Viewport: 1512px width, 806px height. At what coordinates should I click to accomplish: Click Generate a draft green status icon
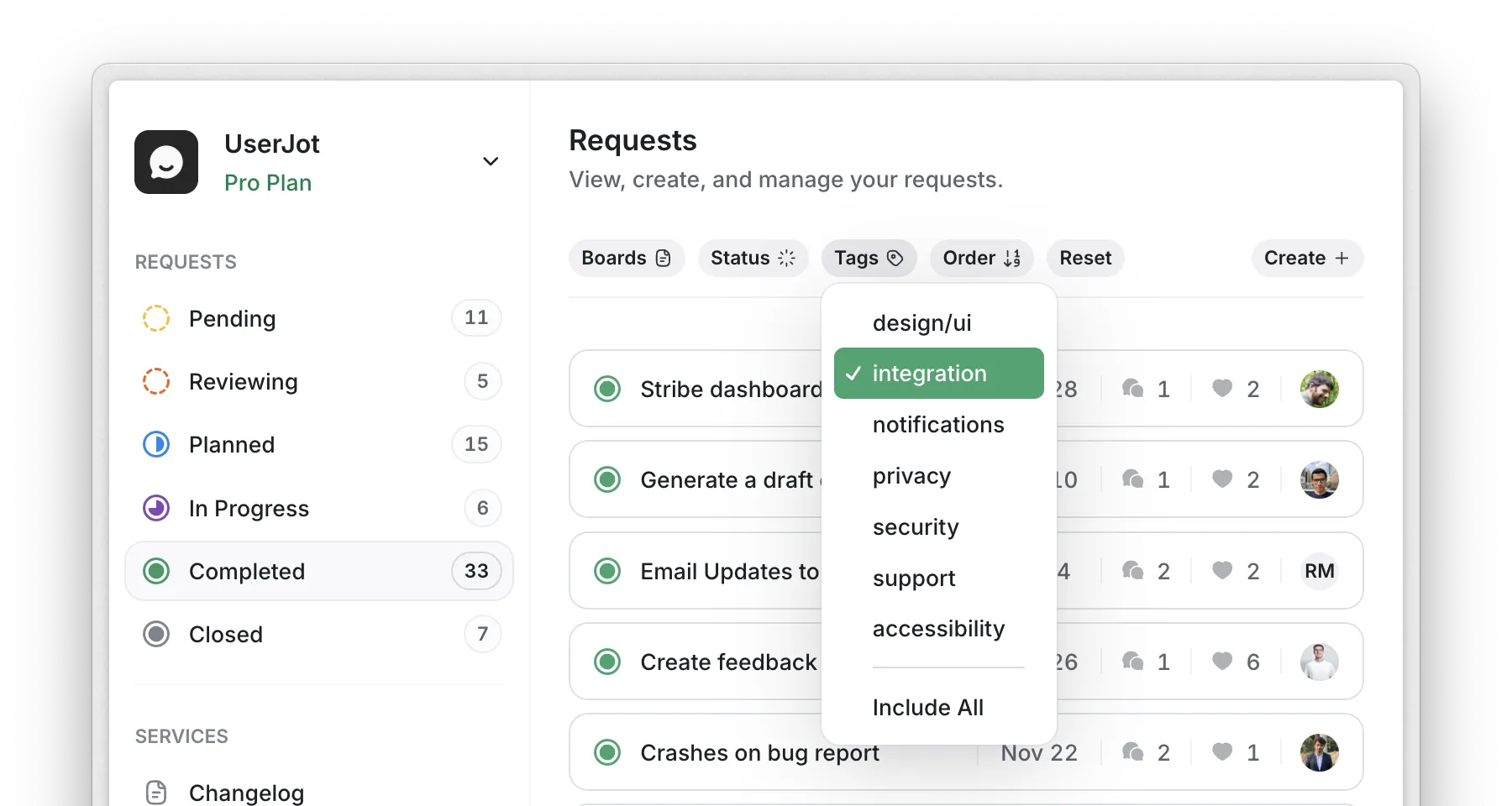607,479
